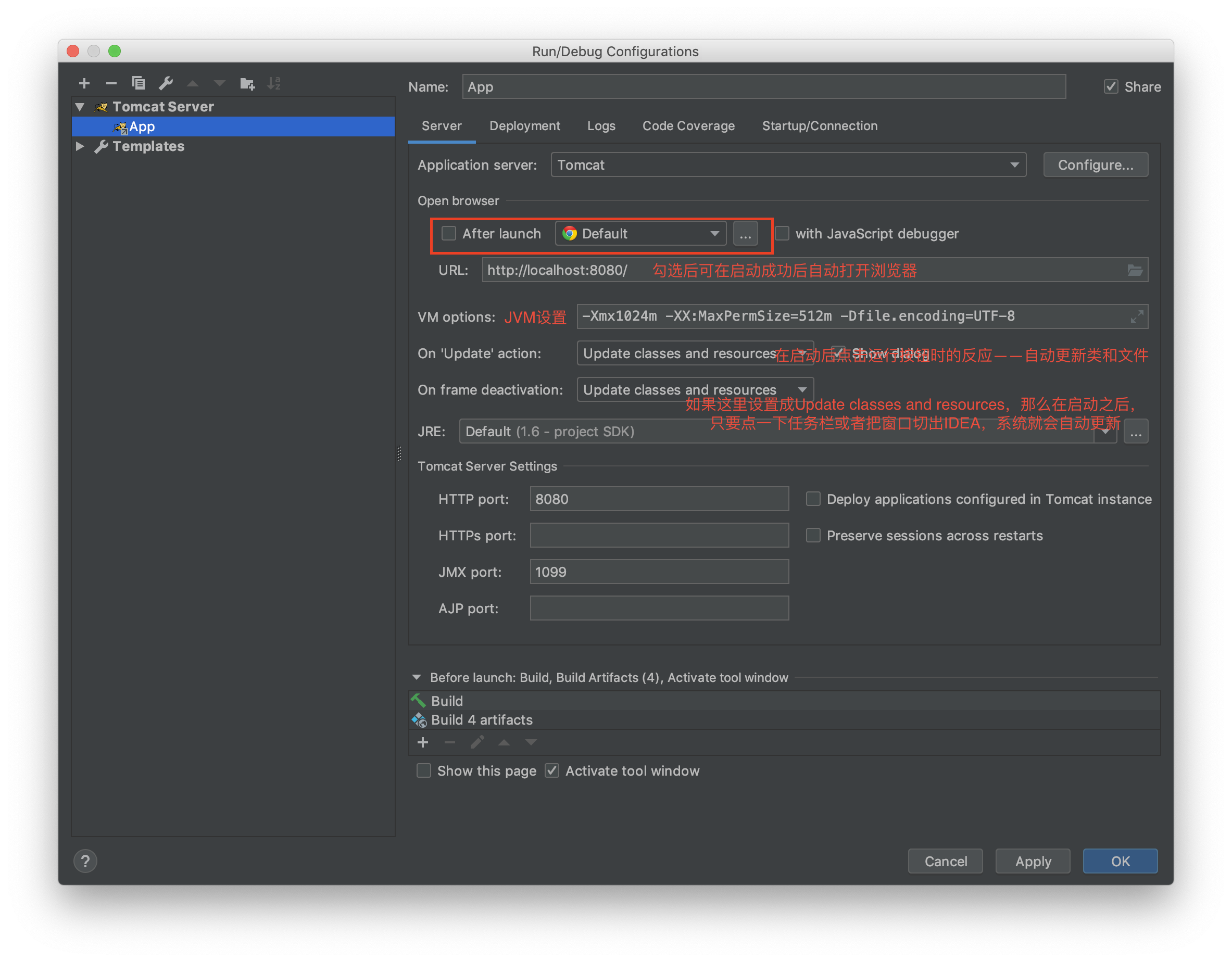The width and height of the screenshot is (1232, 962).
Task: Switch to the Startup/Connection tab
Action: click(x=818, y=126)
